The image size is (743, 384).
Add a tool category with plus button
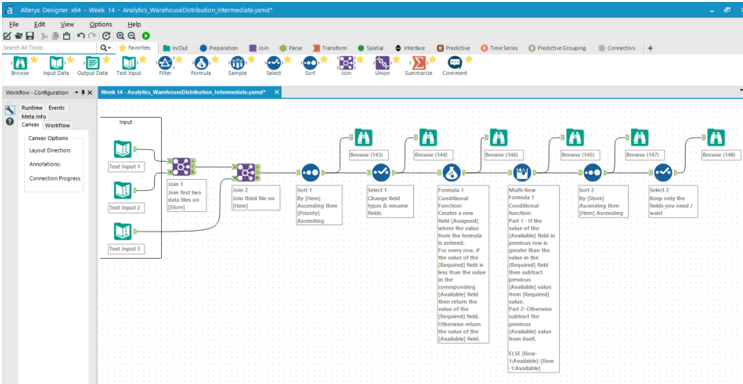[650, 48]
